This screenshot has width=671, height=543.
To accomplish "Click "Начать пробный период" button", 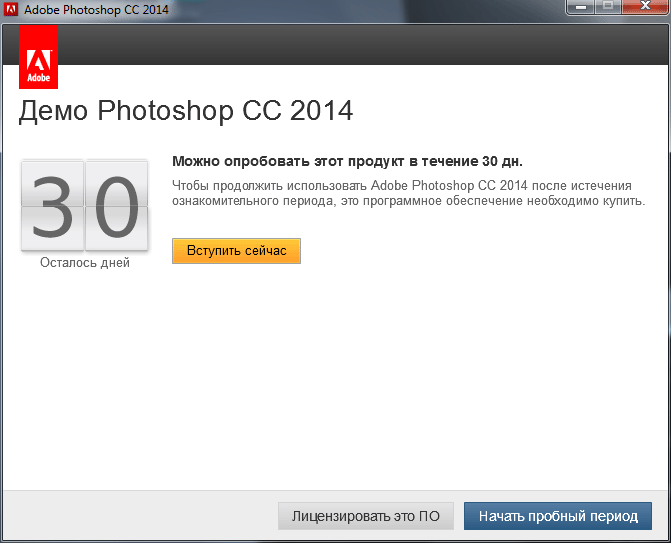I will pyautogui.click(x=558, y=516).
